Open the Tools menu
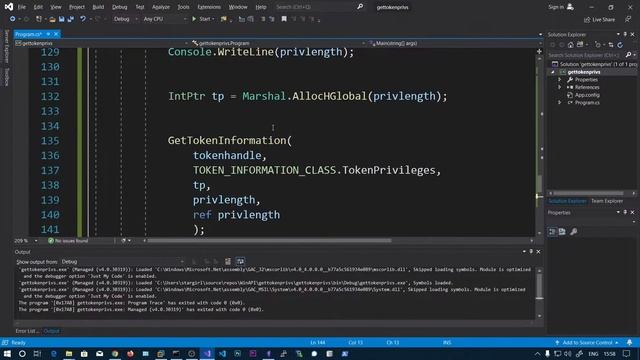Viewport: 640px width, 360px height. tap(183, 7)
